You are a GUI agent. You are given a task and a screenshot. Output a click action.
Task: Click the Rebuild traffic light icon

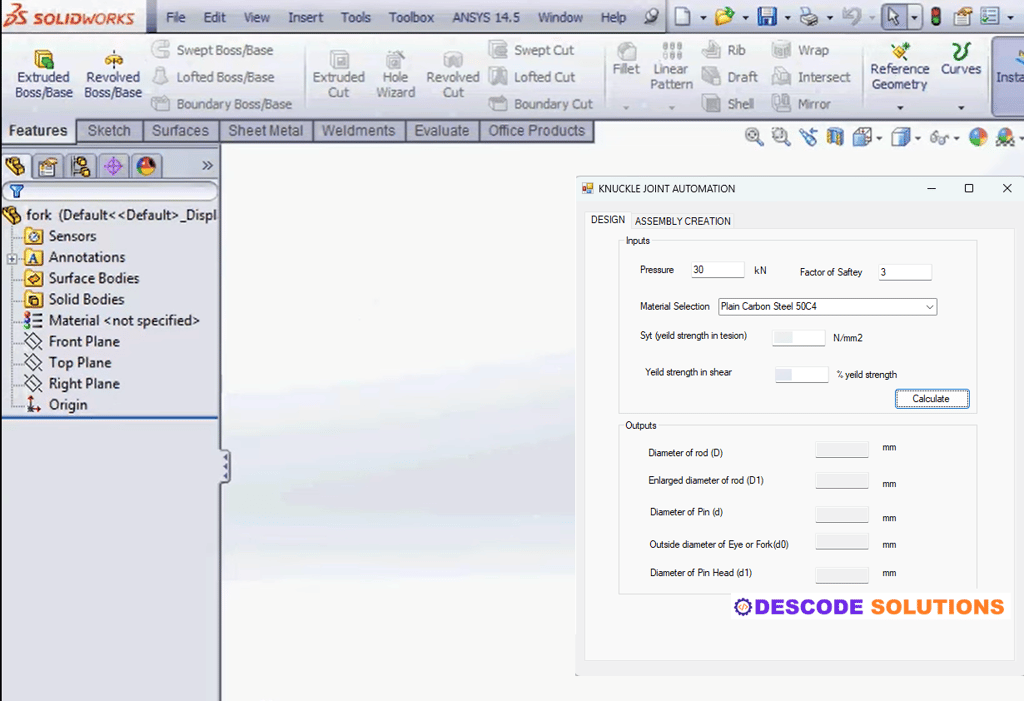coord(936,16)
